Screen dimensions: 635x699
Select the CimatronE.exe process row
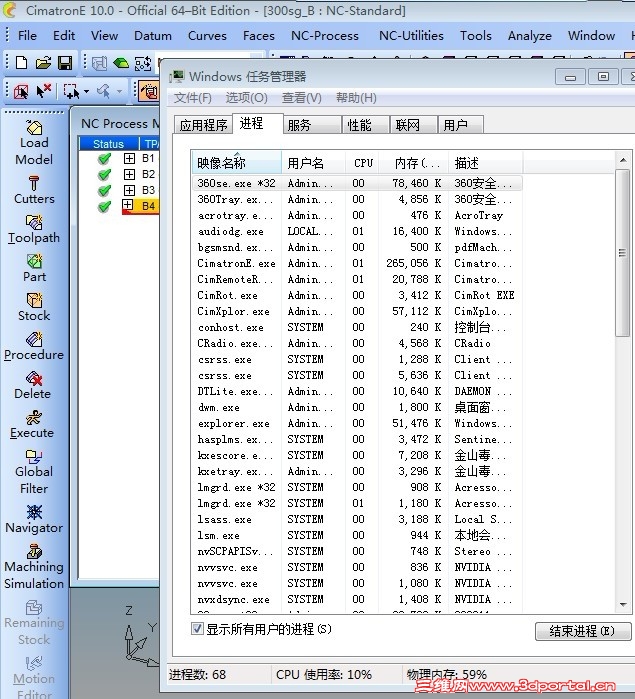(x=357, y=263)
